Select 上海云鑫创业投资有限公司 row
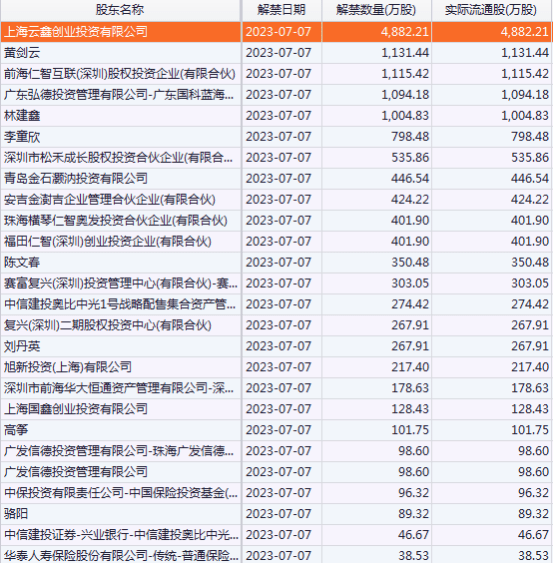 276,32
